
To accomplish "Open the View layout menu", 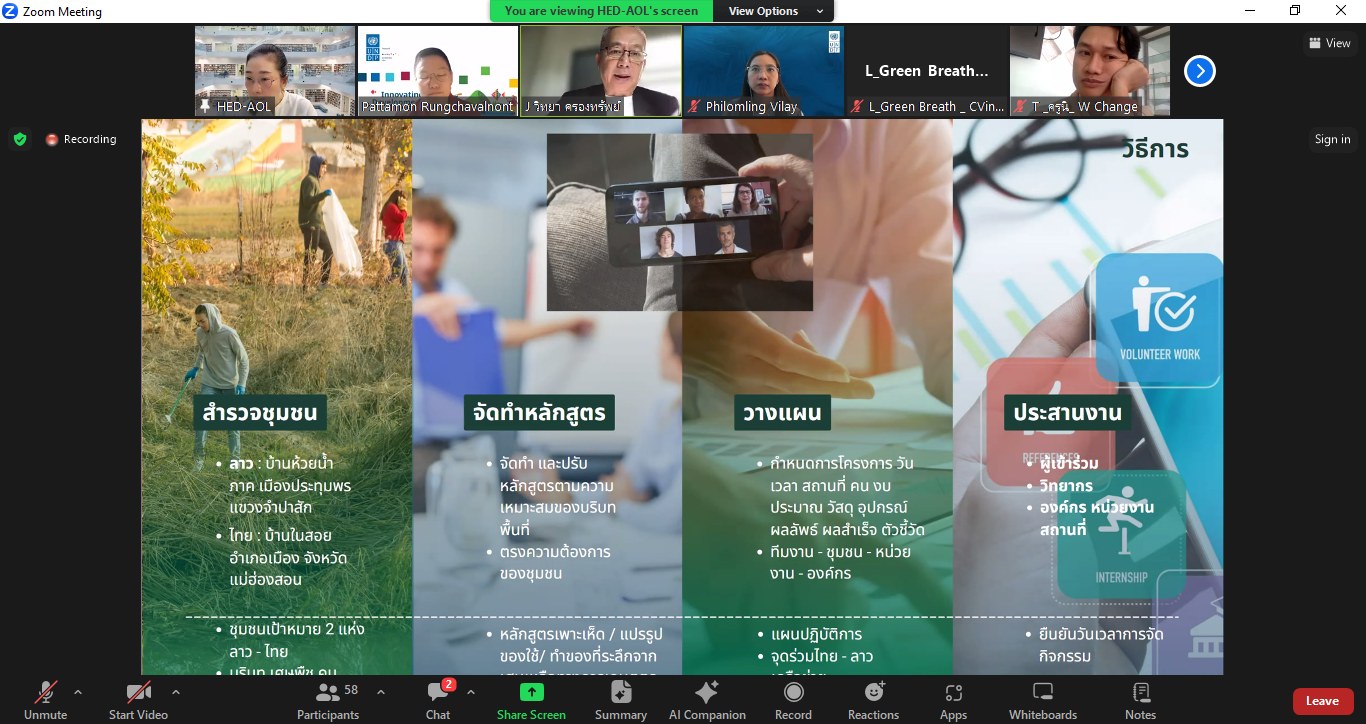I will pos(1329,43).
